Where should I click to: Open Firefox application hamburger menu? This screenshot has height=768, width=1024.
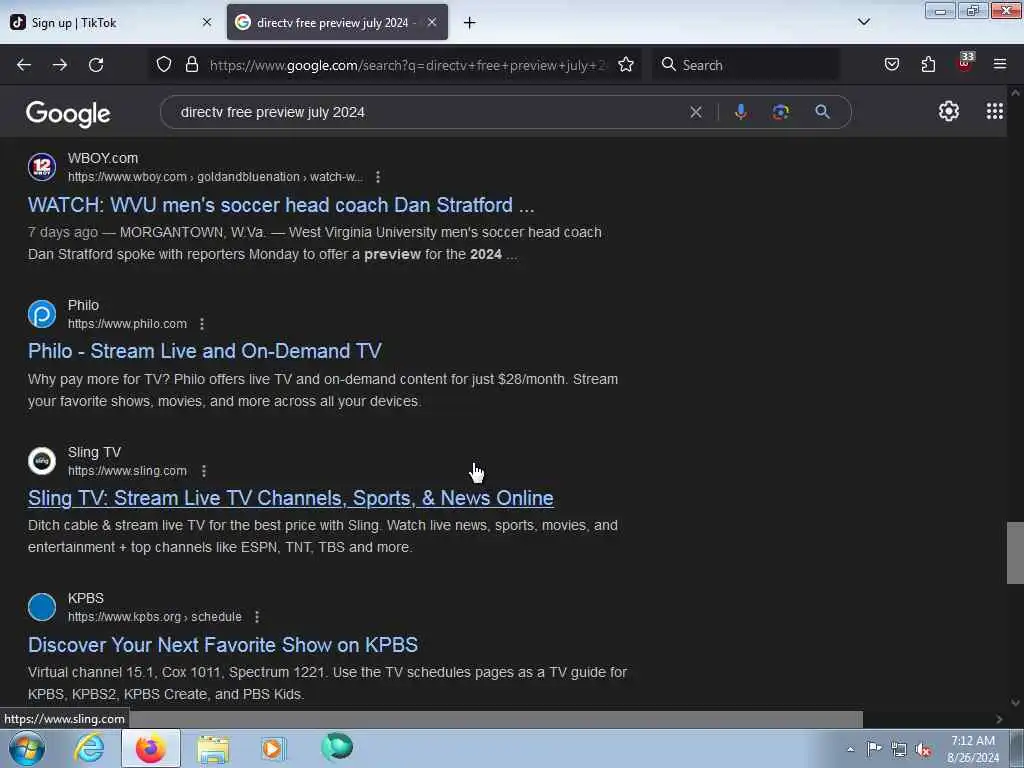(1000, 64)
